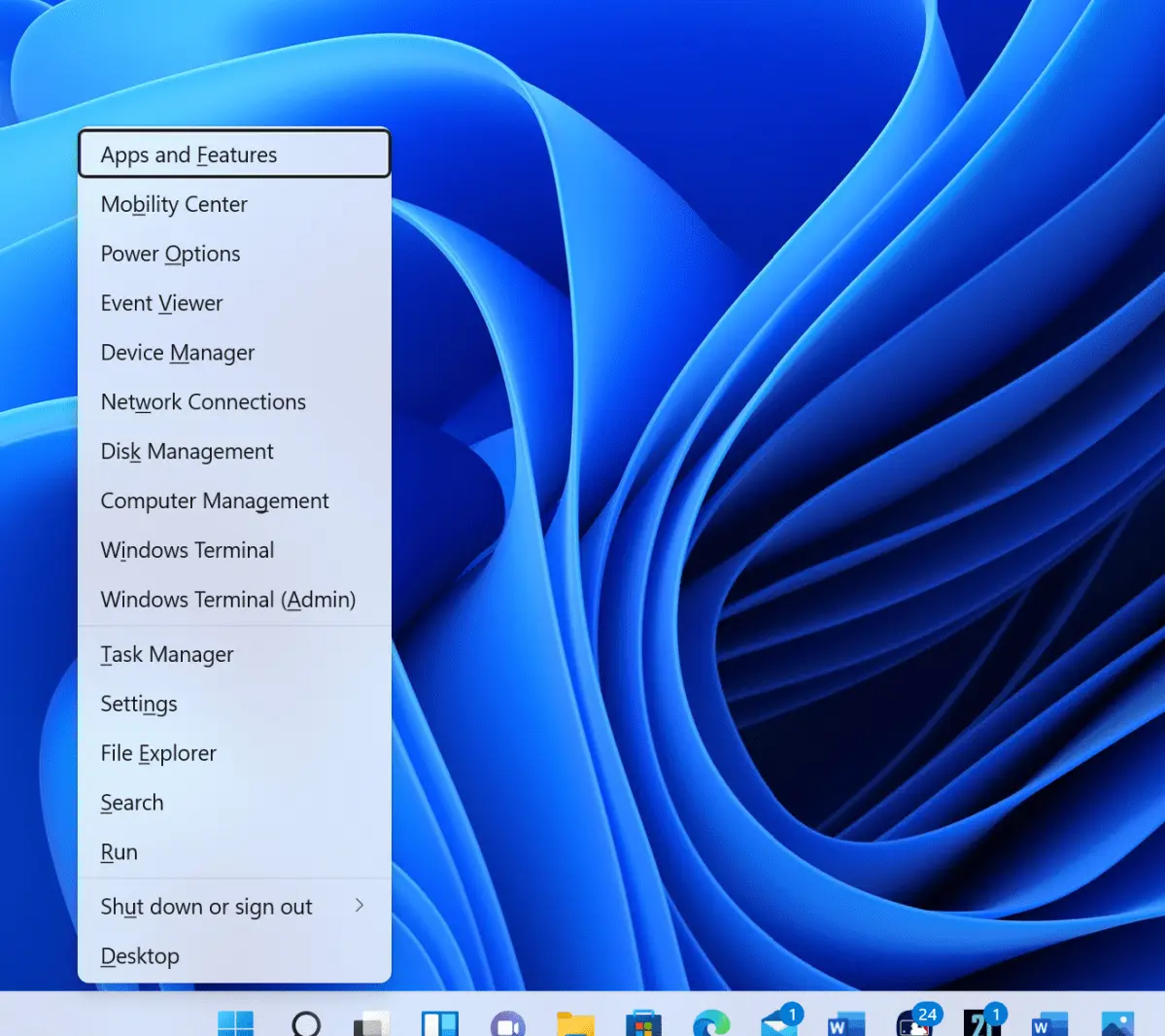Open Apps and Features

(234, 154)
